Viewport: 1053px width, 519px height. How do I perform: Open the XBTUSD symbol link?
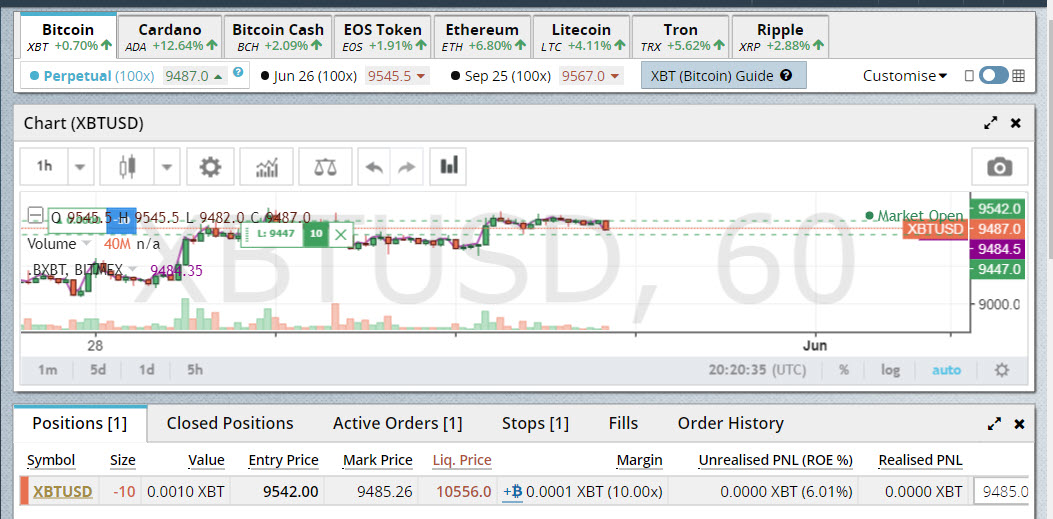coord(62,491)
